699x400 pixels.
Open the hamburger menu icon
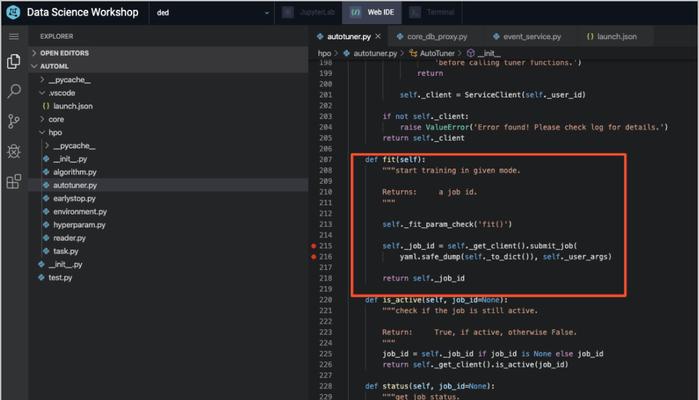[14, 36]
